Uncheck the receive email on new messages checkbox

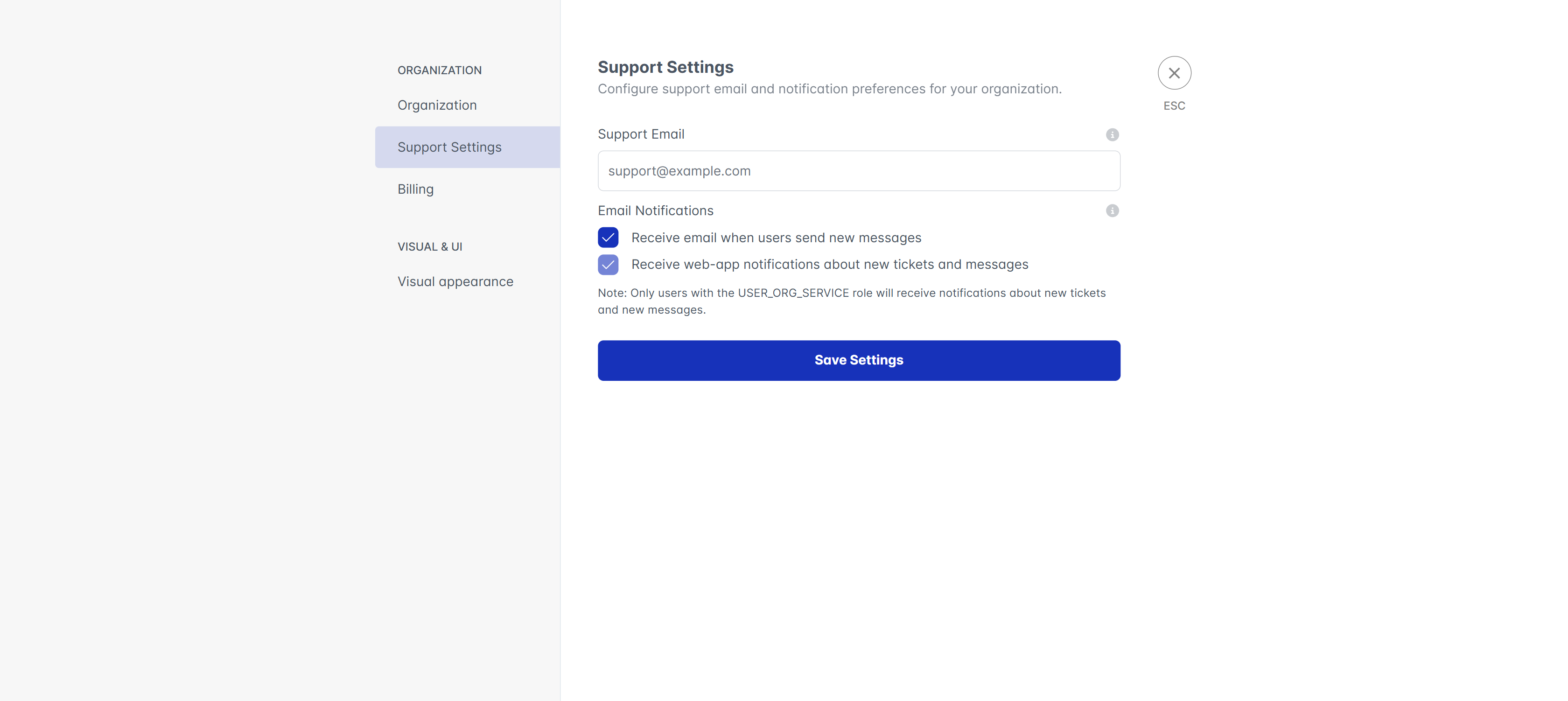608,238
